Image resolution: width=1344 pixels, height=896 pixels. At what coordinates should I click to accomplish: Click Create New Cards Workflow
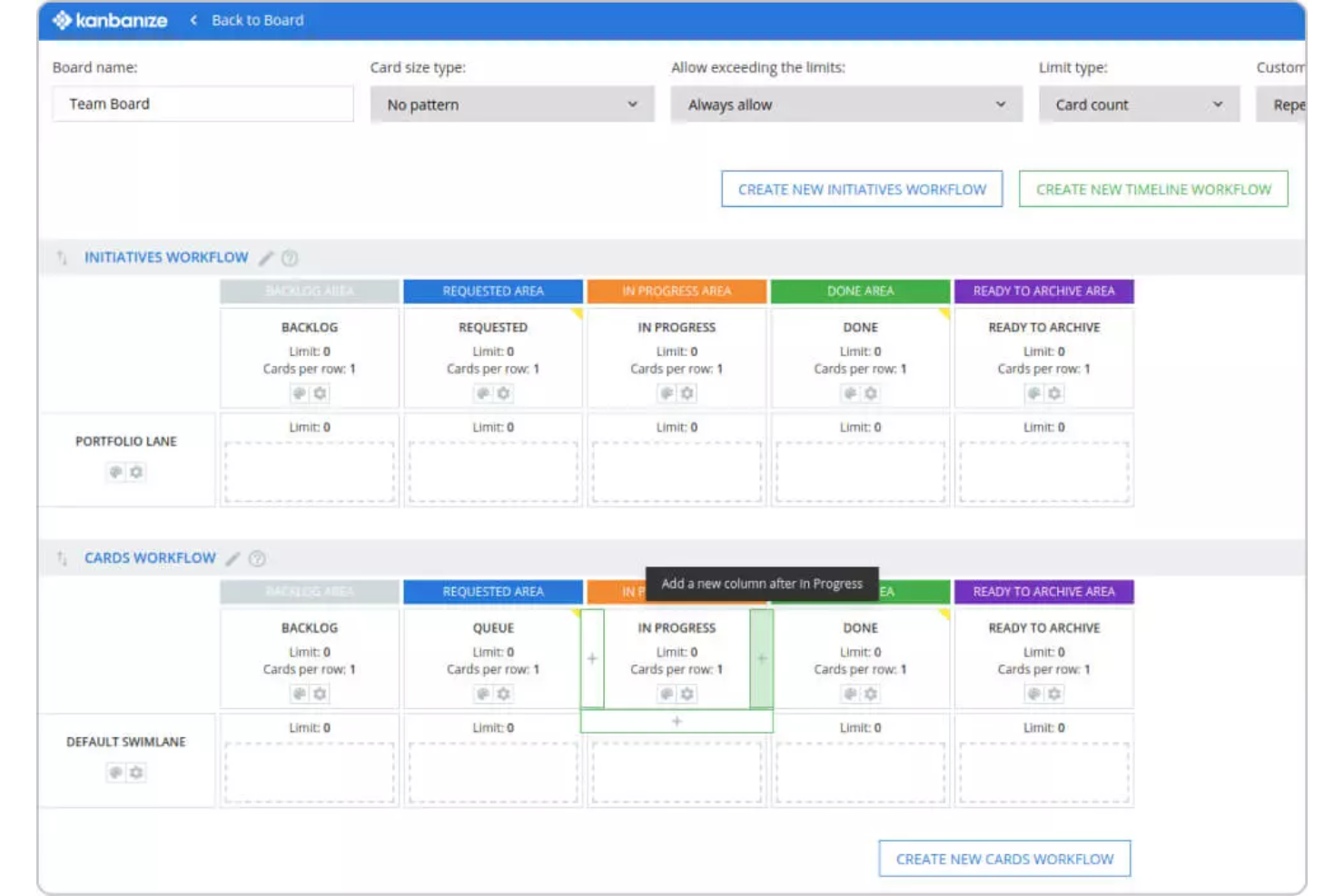[x=1003, y=857]
